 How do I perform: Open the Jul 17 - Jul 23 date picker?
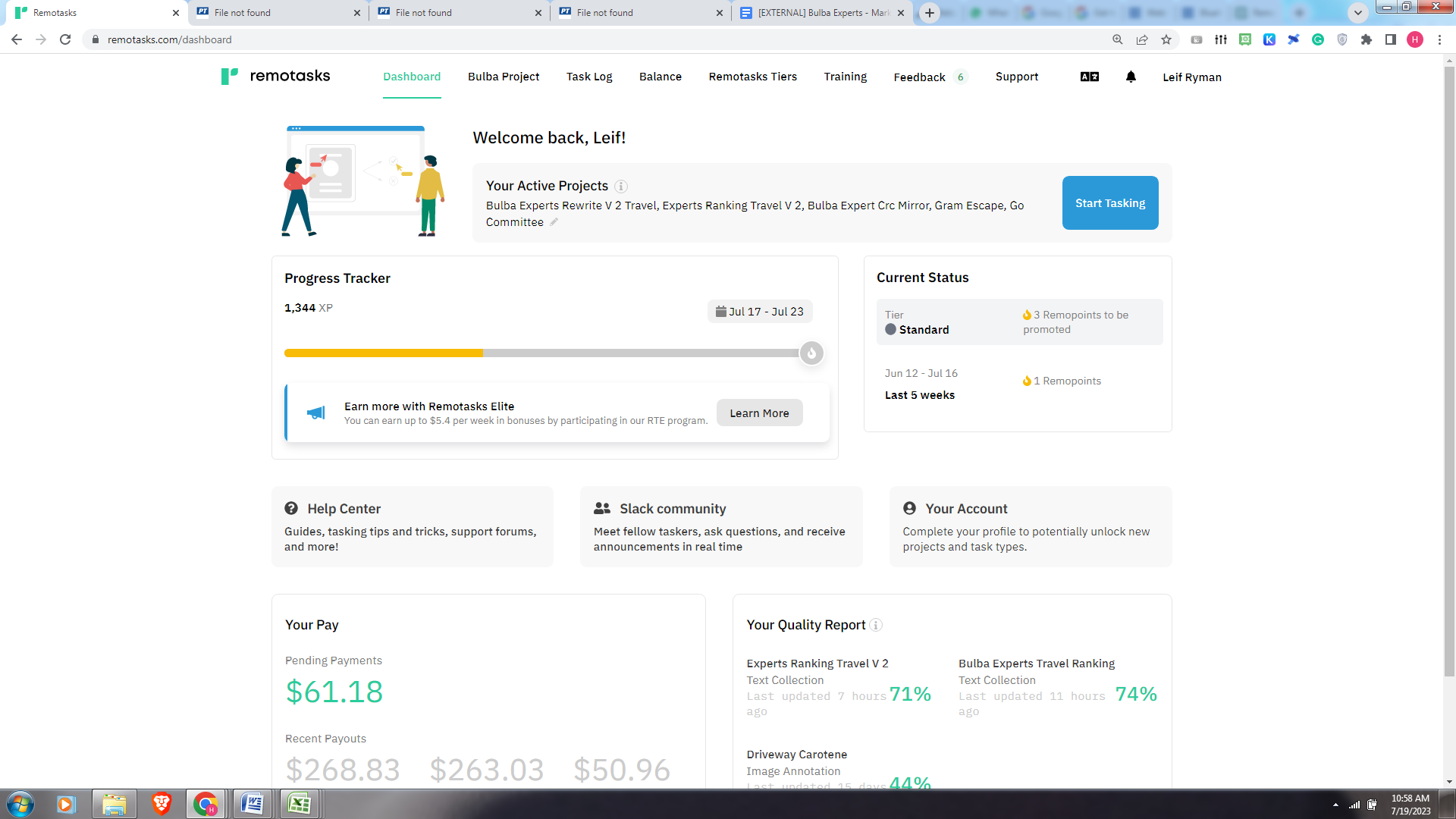coord(759,312)
